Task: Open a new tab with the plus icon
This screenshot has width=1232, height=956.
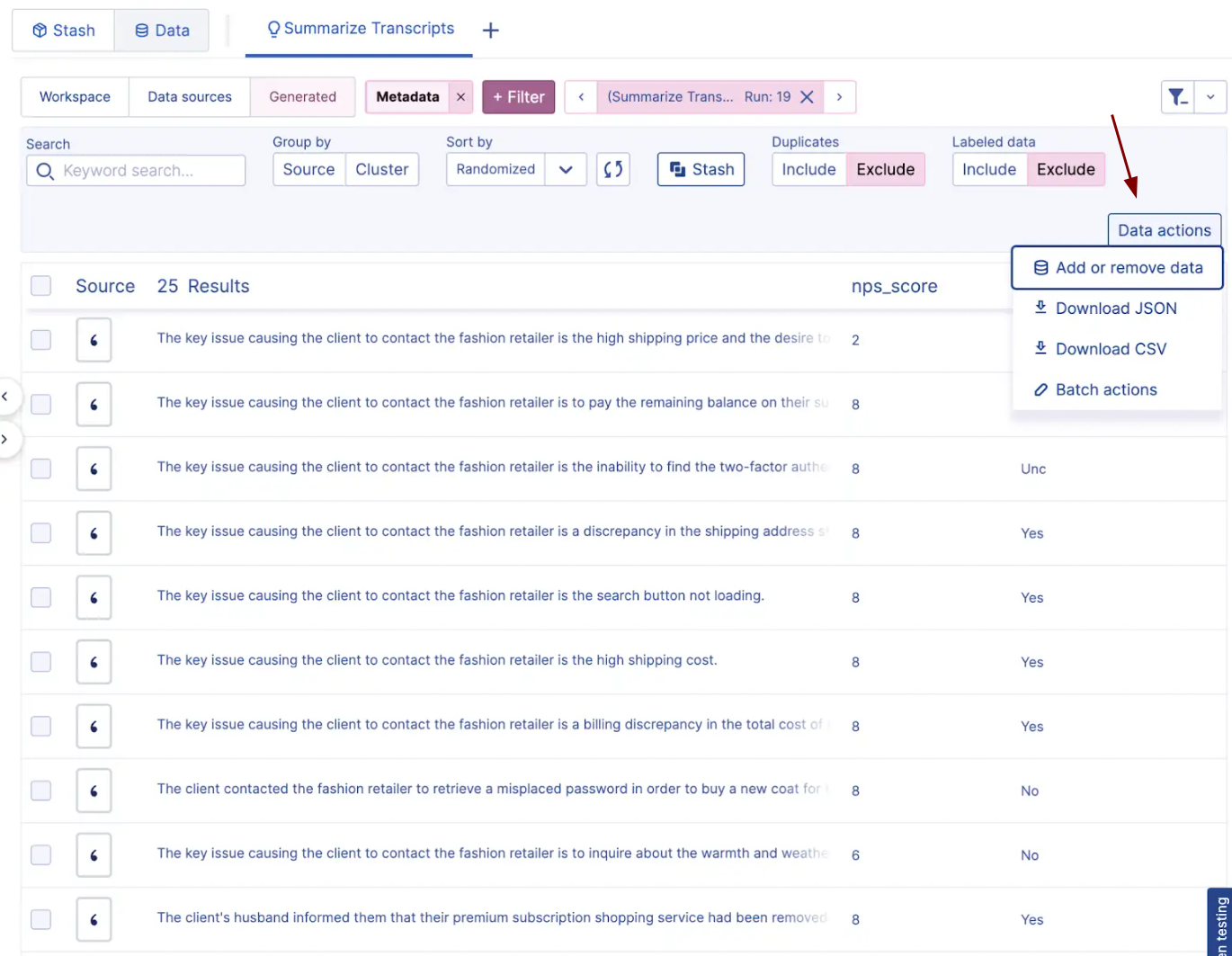Action: (x=491, y=30)
